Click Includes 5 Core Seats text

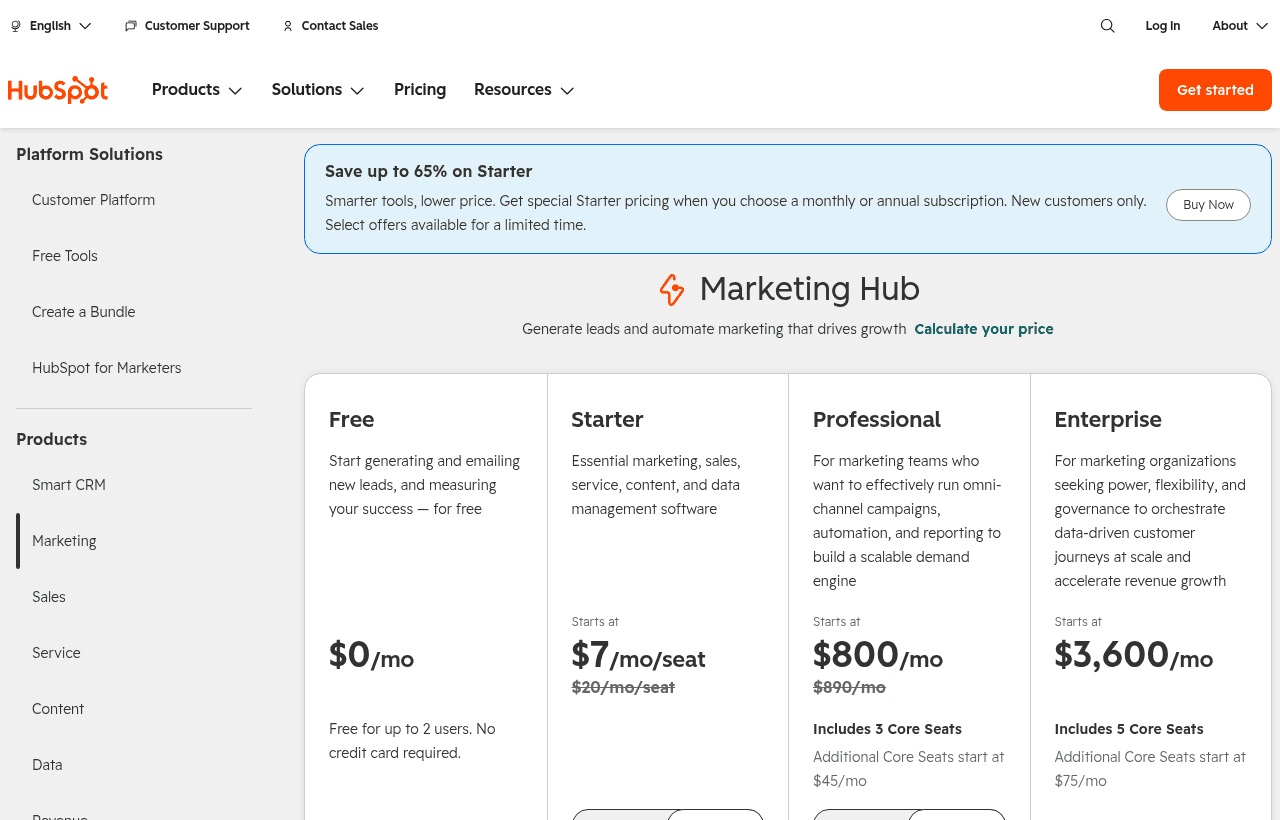[1129, 729]
